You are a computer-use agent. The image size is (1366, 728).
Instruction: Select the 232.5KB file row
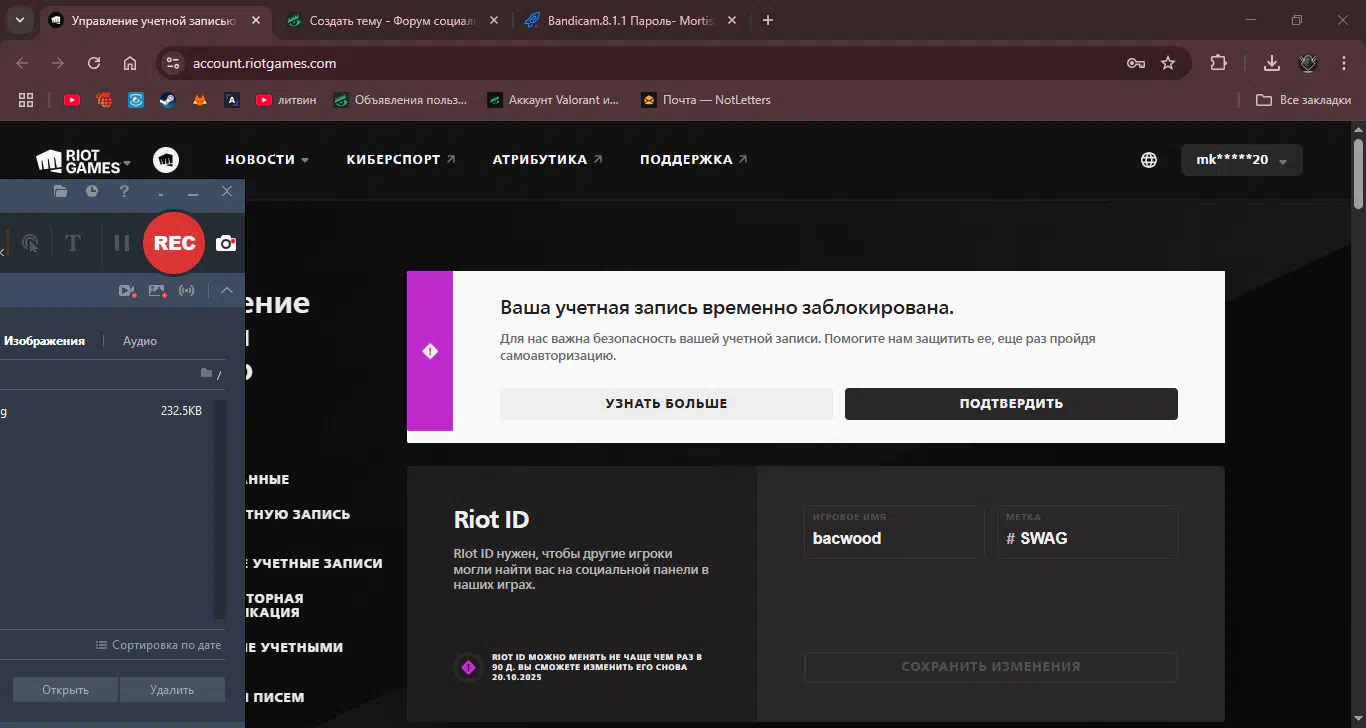(107, 411)
